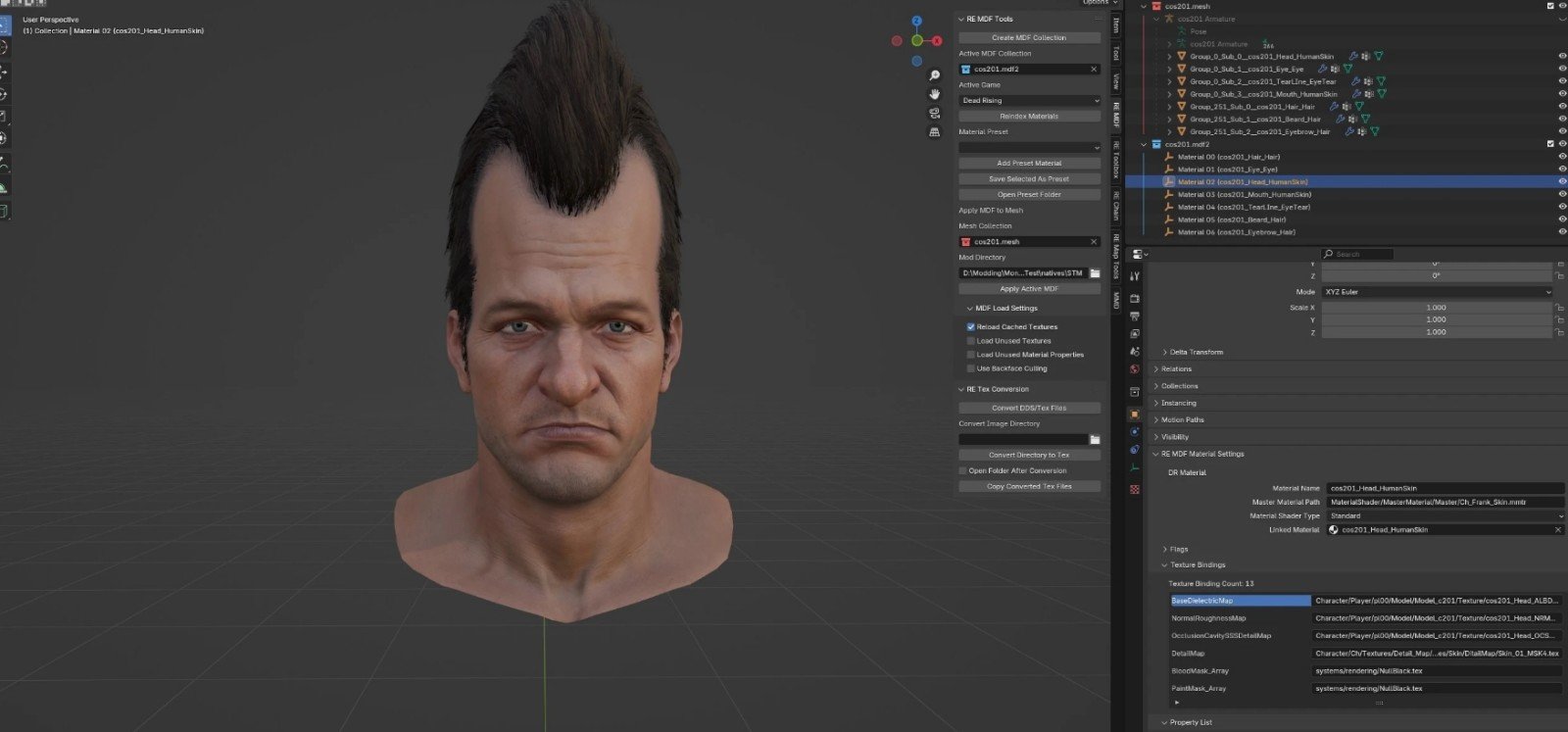Collapse the Texture Bindings subpanel

click(x=1194, y=565)
